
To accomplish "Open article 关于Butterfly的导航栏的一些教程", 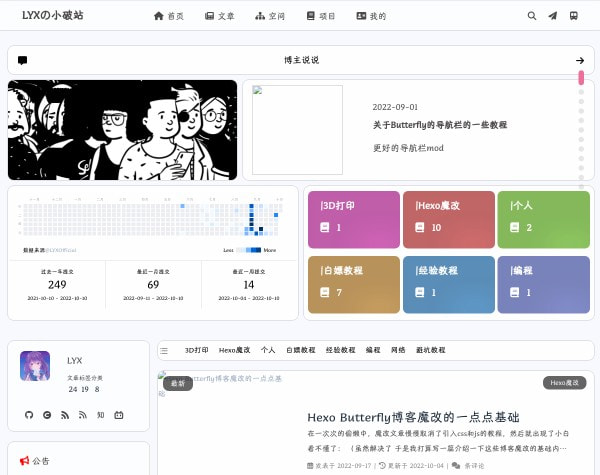I will pyautogui.click(x=439, y=125).
